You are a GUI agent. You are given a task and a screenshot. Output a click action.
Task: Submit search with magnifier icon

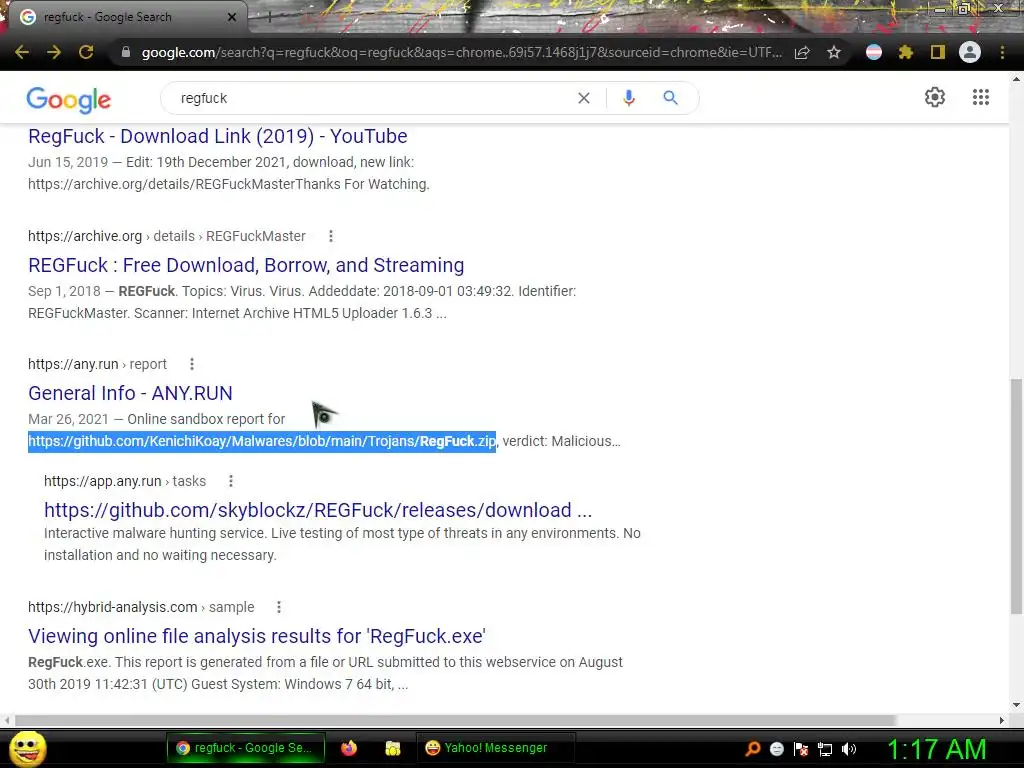tap(670, 98)
